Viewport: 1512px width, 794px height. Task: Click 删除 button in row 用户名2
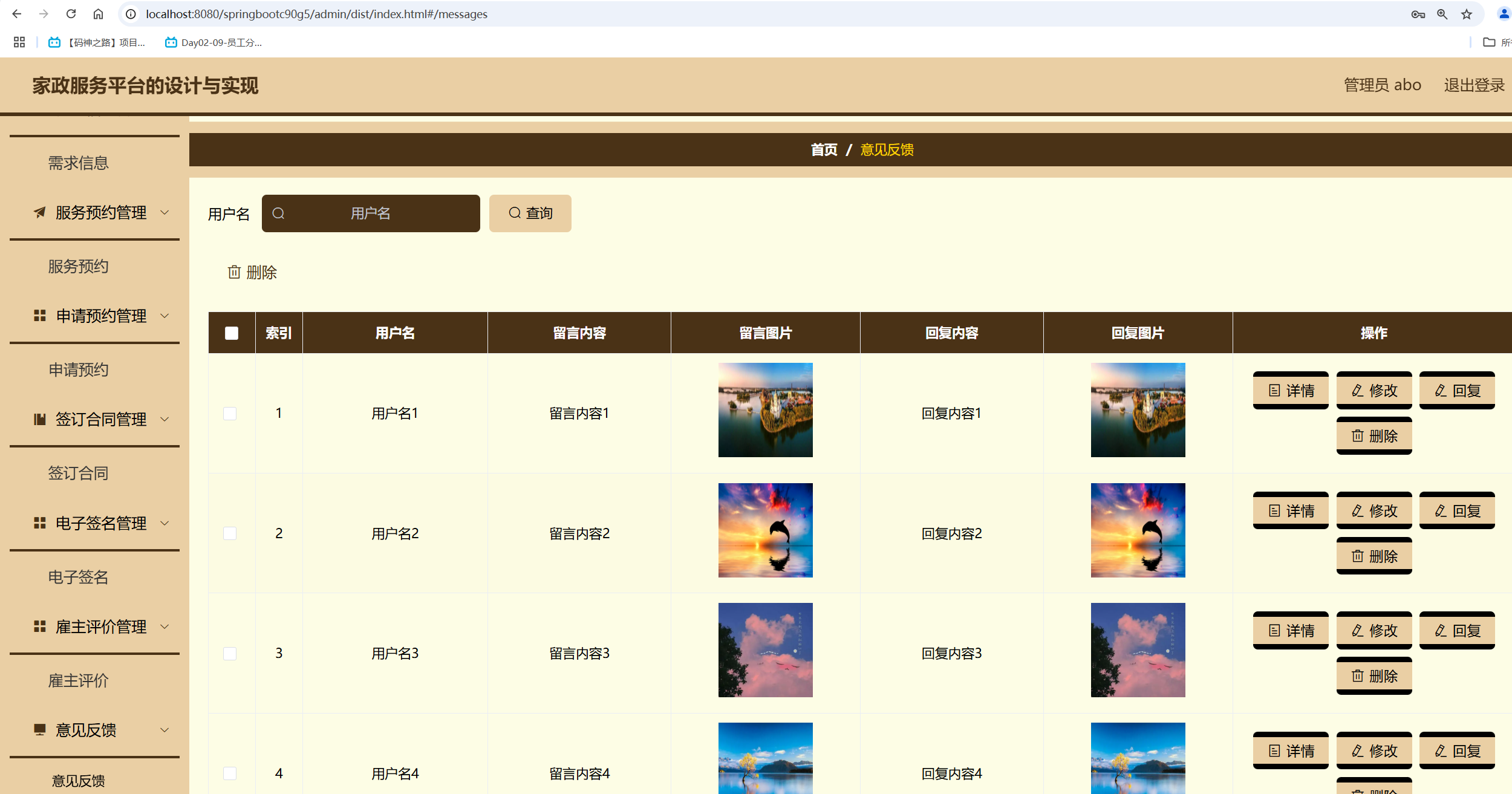1374,556
